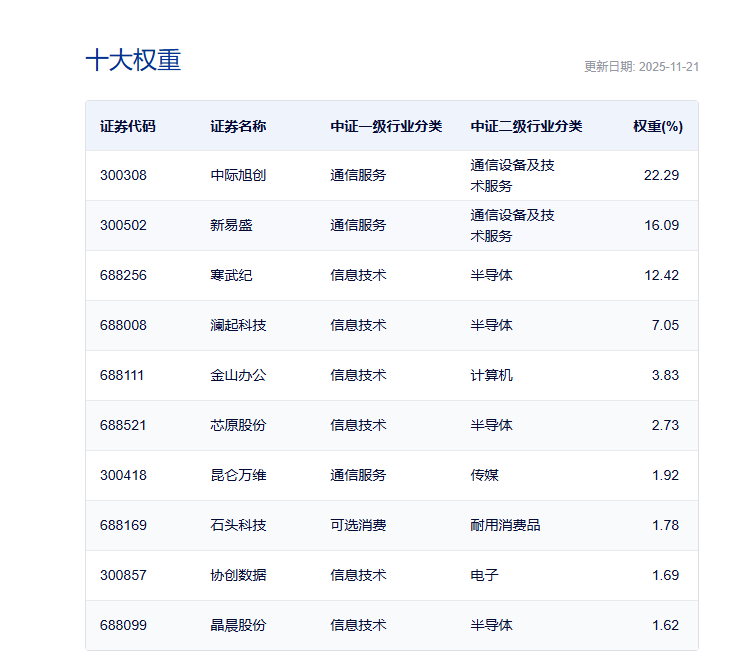
Task: Click the 昆仑万维 security name
Action: point(238,475)
